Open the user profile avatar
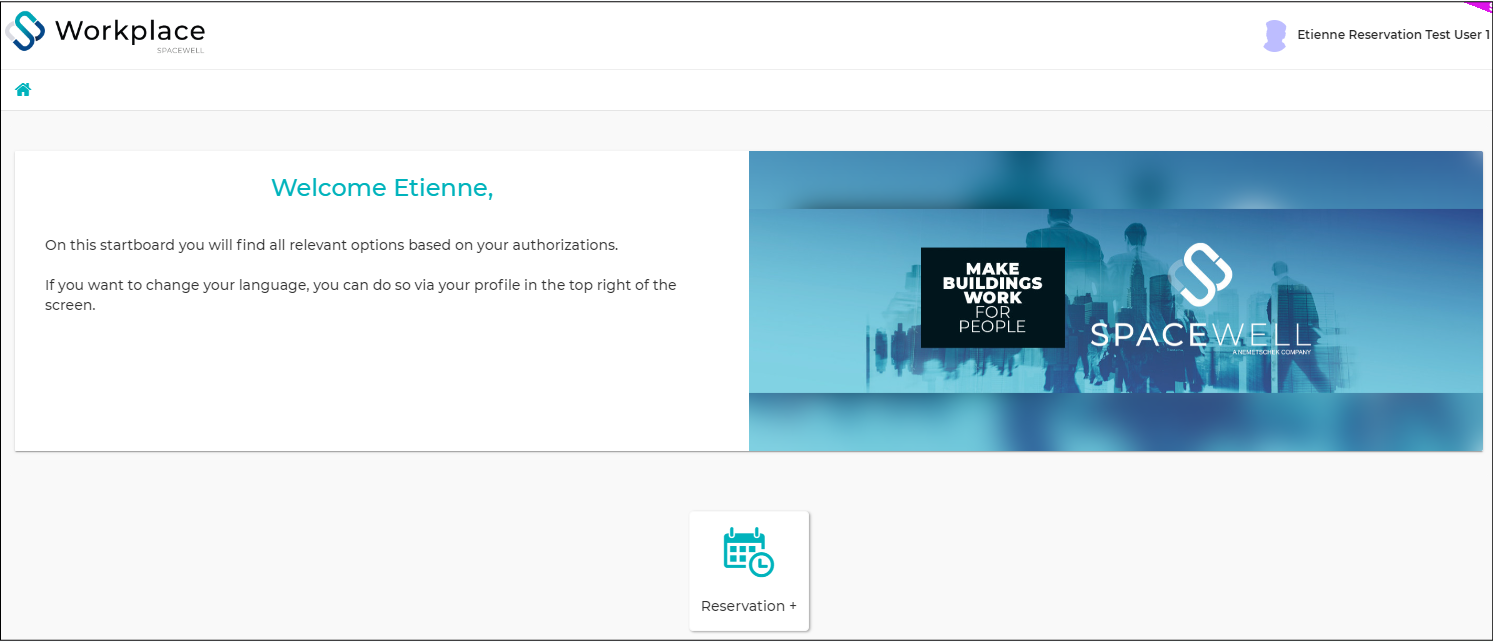 click(x=1275, y=36)
